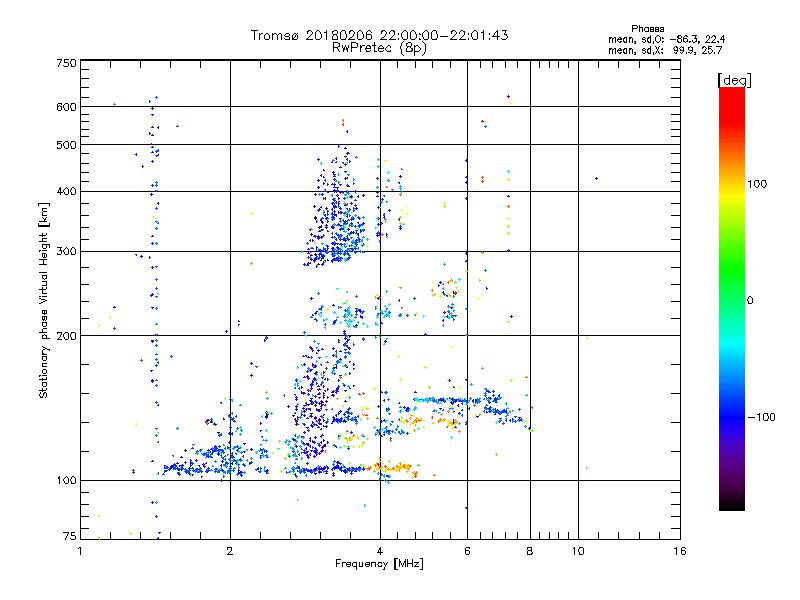The height and width of the screenshot is (600, 800).
Task: Click the y-axis tick label '500'
Action: pos(66,145)
